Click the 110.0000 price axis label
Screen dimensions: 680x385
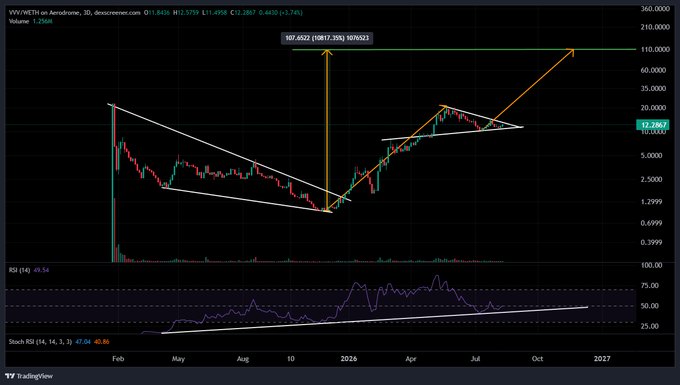coord(655,49)
